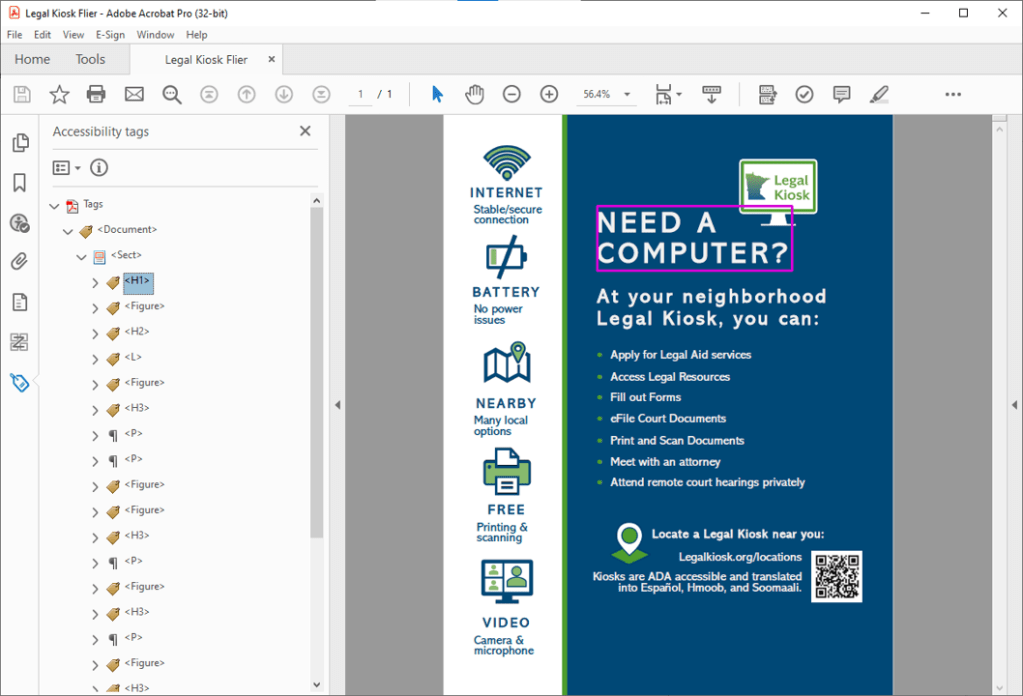1023x696 pixels.
Task: Zoom in using the plus icon
Action: pos(548,93)
